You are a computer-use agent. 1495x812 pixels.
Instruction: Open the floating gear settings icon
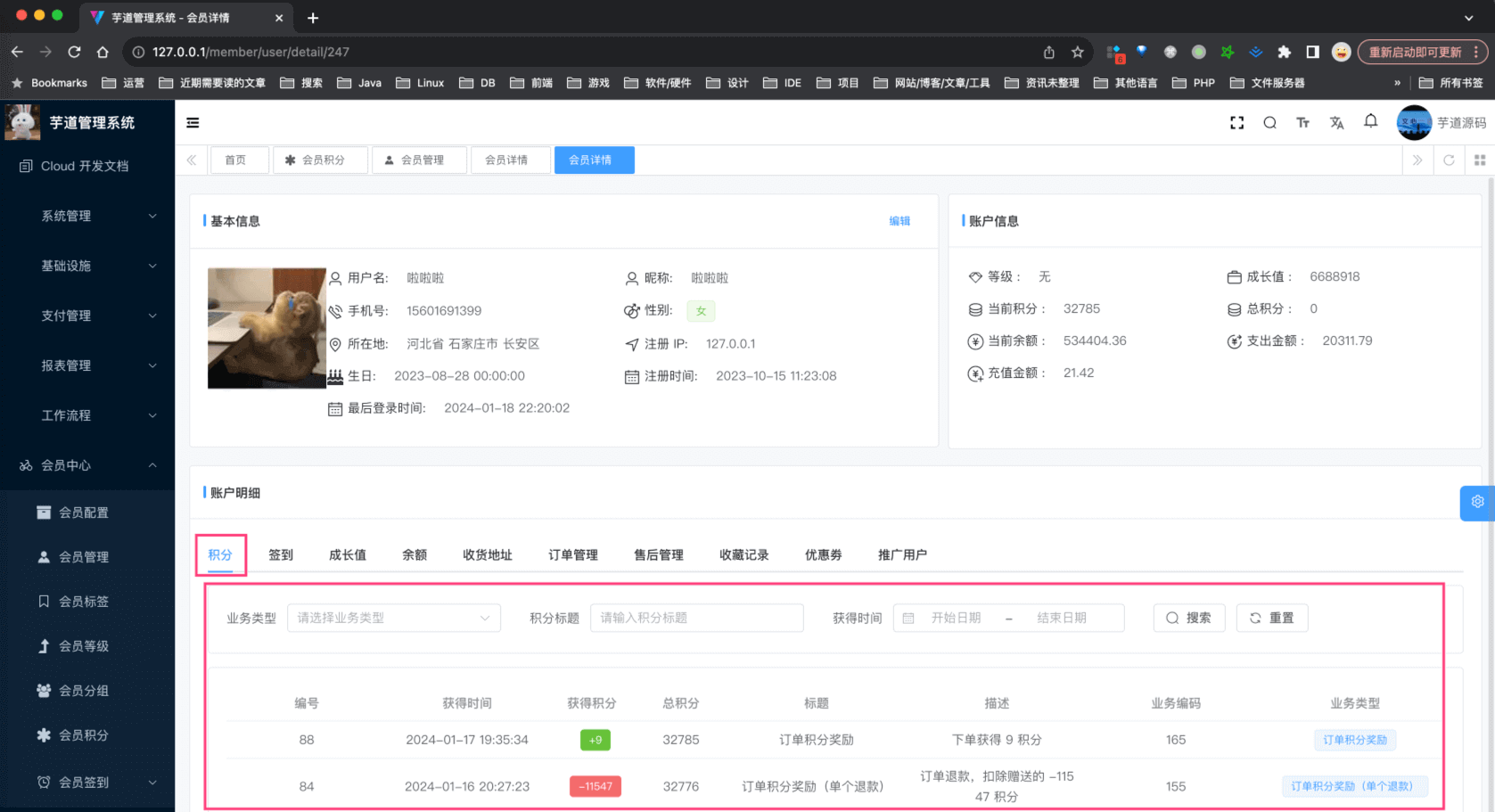[1476, 502]
